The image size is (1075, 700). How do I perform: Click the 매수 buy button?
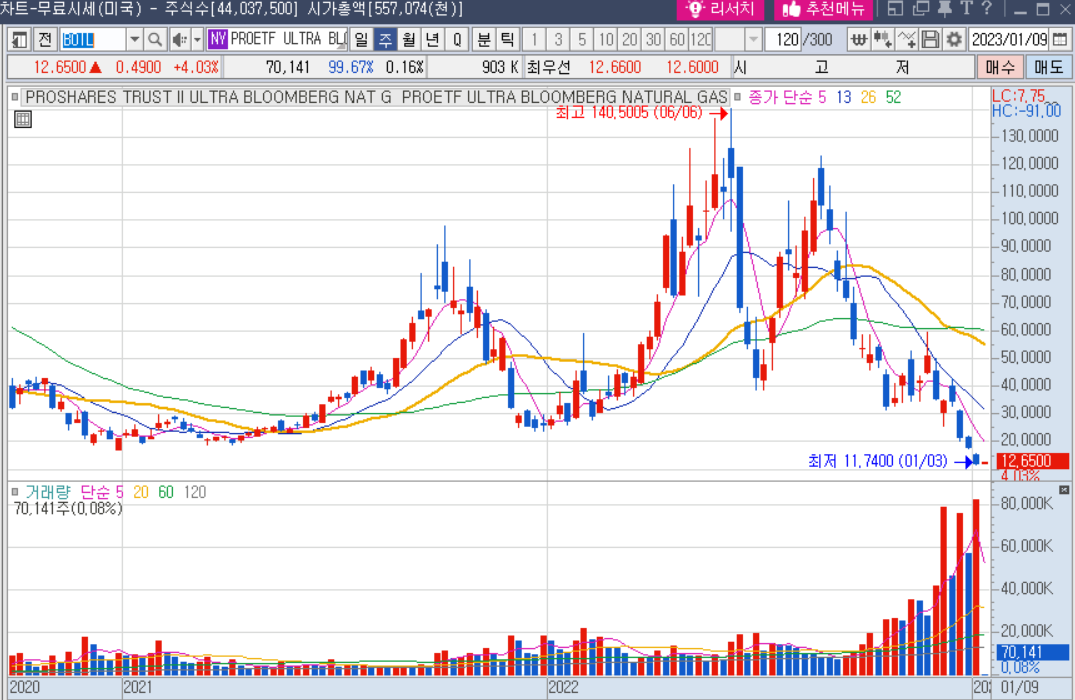pos(1000,67)
